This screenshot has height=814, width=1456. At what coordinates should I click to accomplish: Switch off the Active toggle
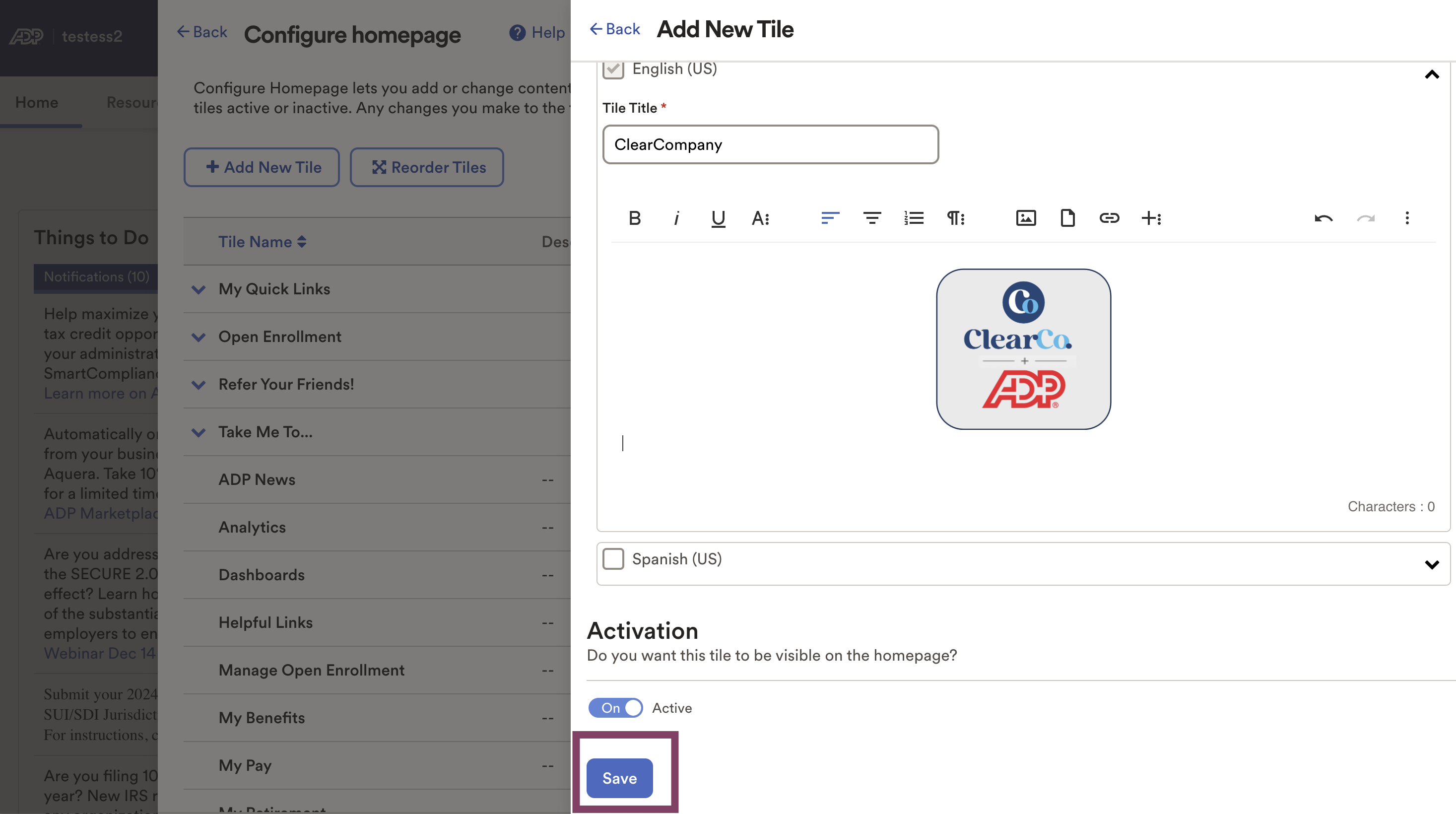click(x=615, y=708)
